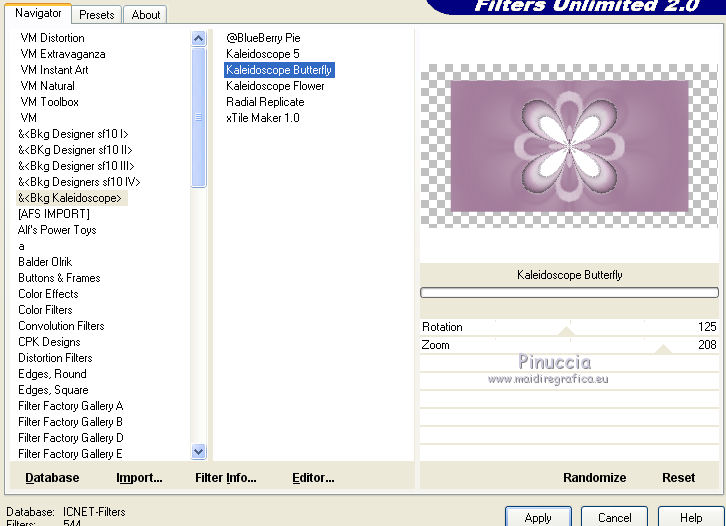Screen dimensions: 726x526
Task: Select Edges, Round category
Action: click(x=52, y=374)
